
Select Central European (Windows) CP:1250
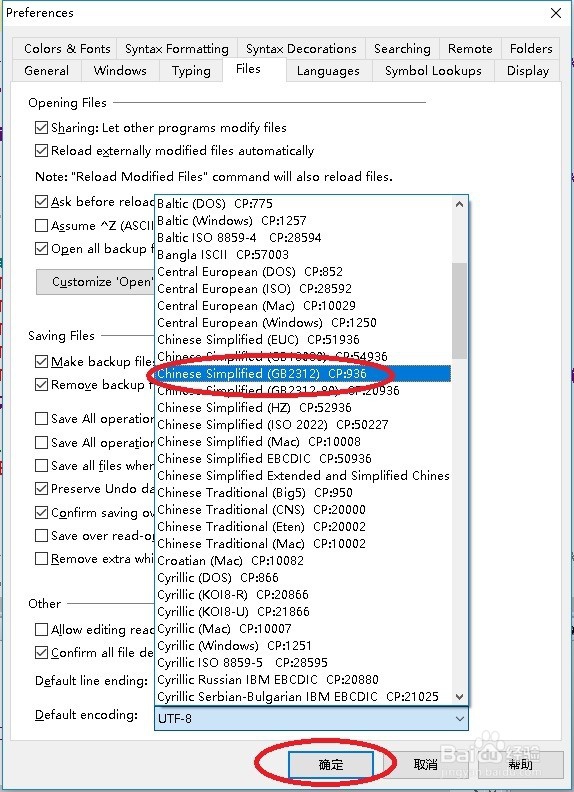pyautogui.click(x=303, y=323)
